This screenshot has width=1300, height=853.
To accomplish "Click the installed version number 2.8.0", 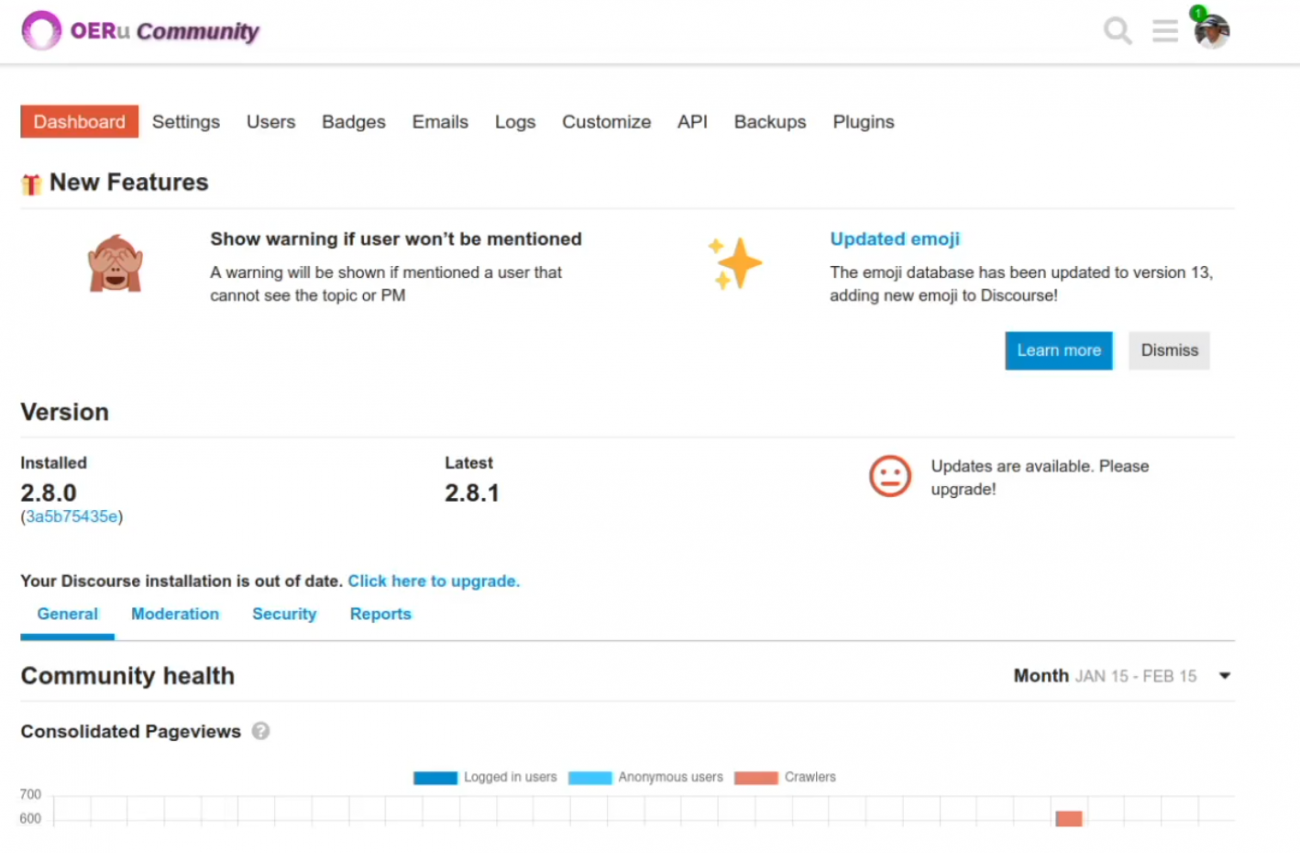I will [49, 493].
